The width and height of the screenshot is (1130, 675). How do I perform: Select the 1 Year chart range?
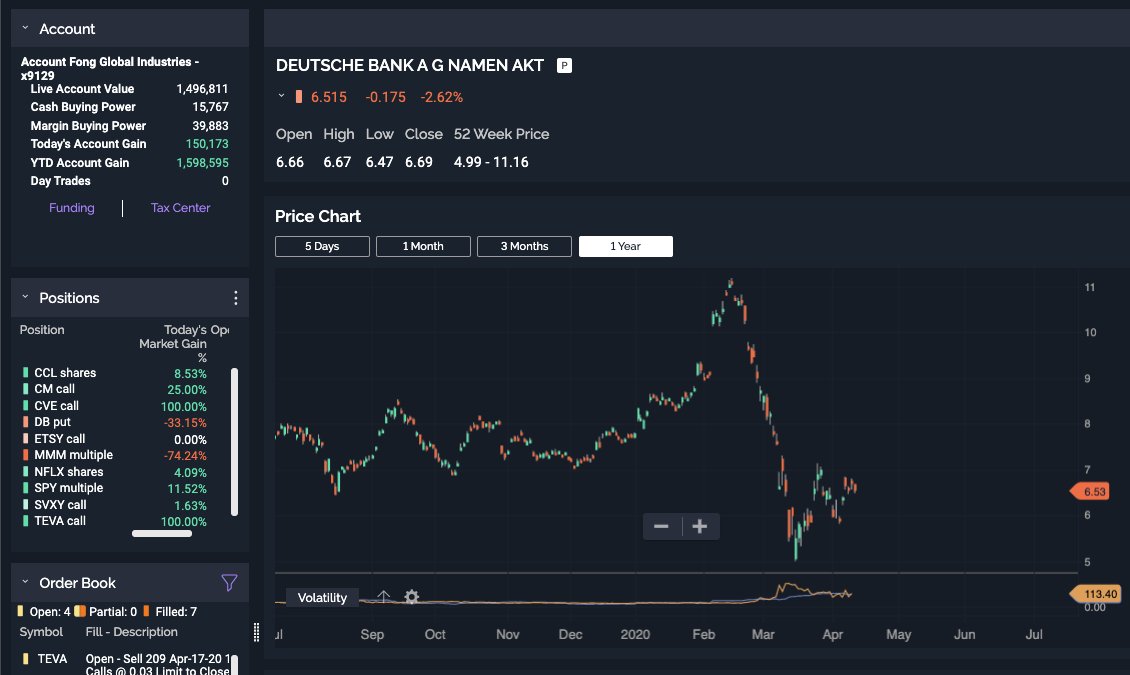coord(626,246)
